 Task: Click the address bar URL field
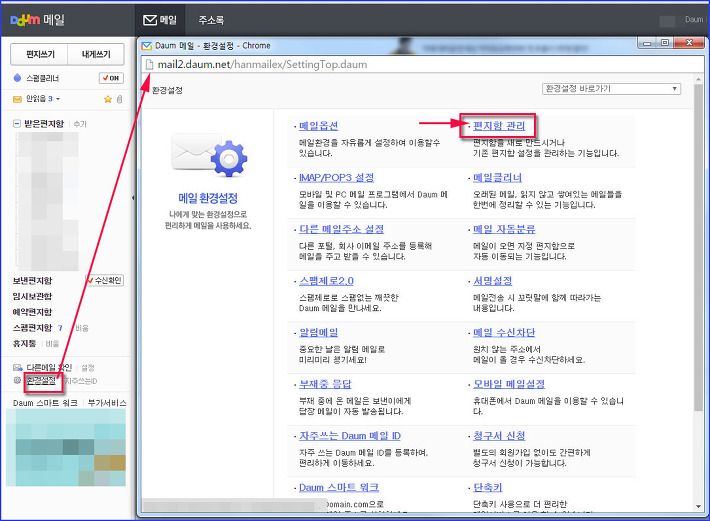(421, 64)
